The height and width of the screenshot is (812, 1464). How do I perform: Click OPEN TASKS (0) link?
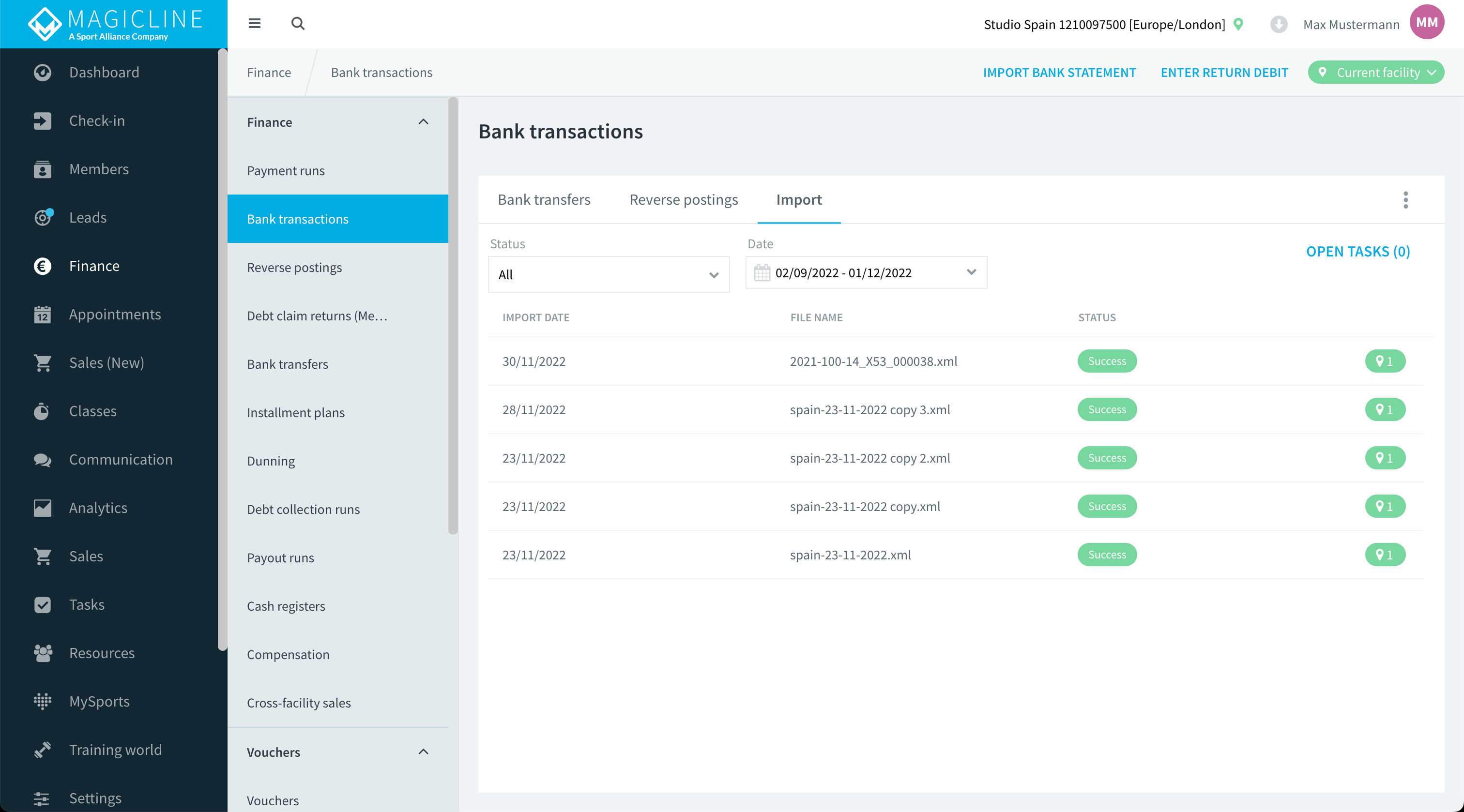[1357, 251]
